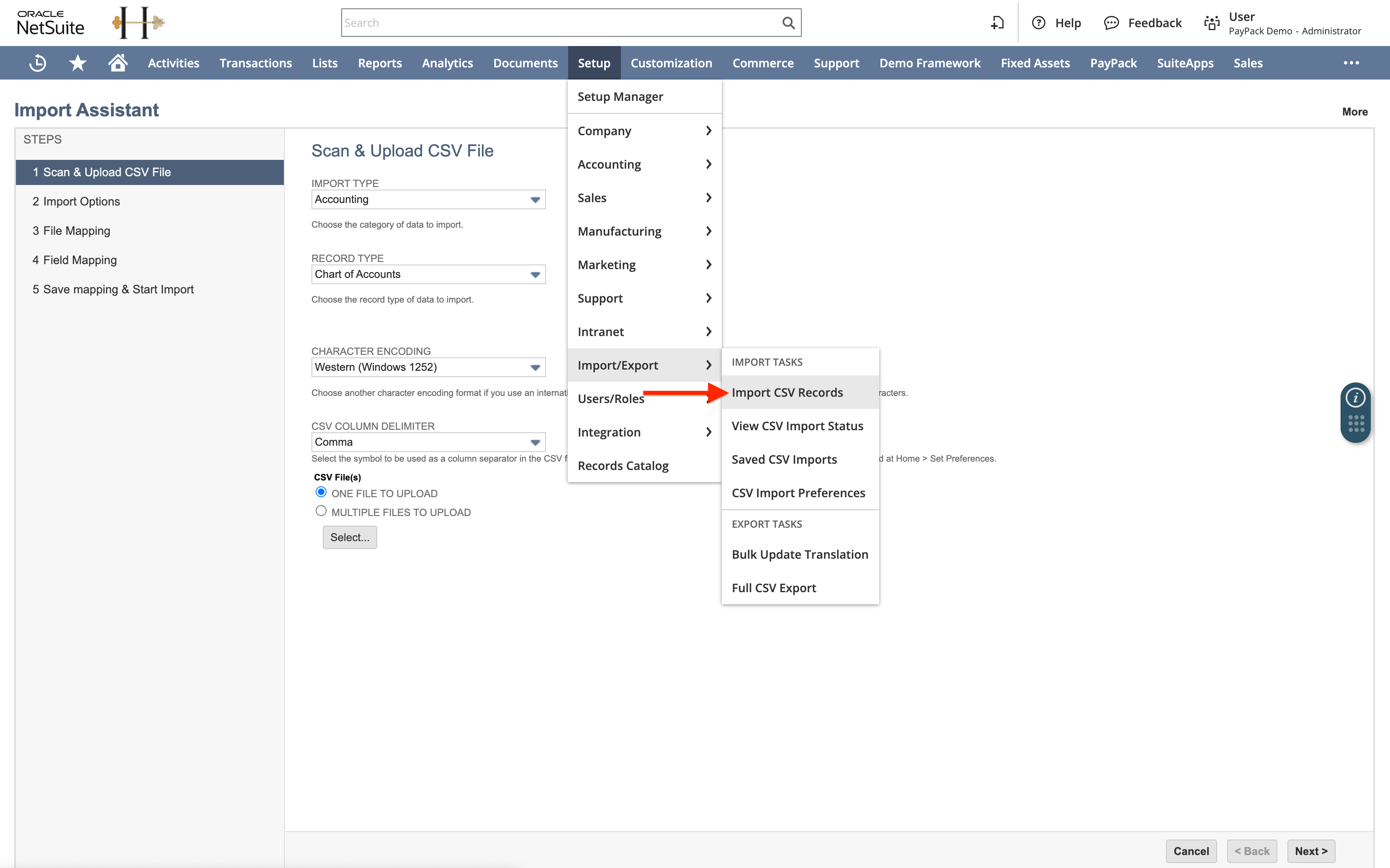Open overflow navigation via the ellipsis icon

pyautogui.click(x=1351, y=63)
